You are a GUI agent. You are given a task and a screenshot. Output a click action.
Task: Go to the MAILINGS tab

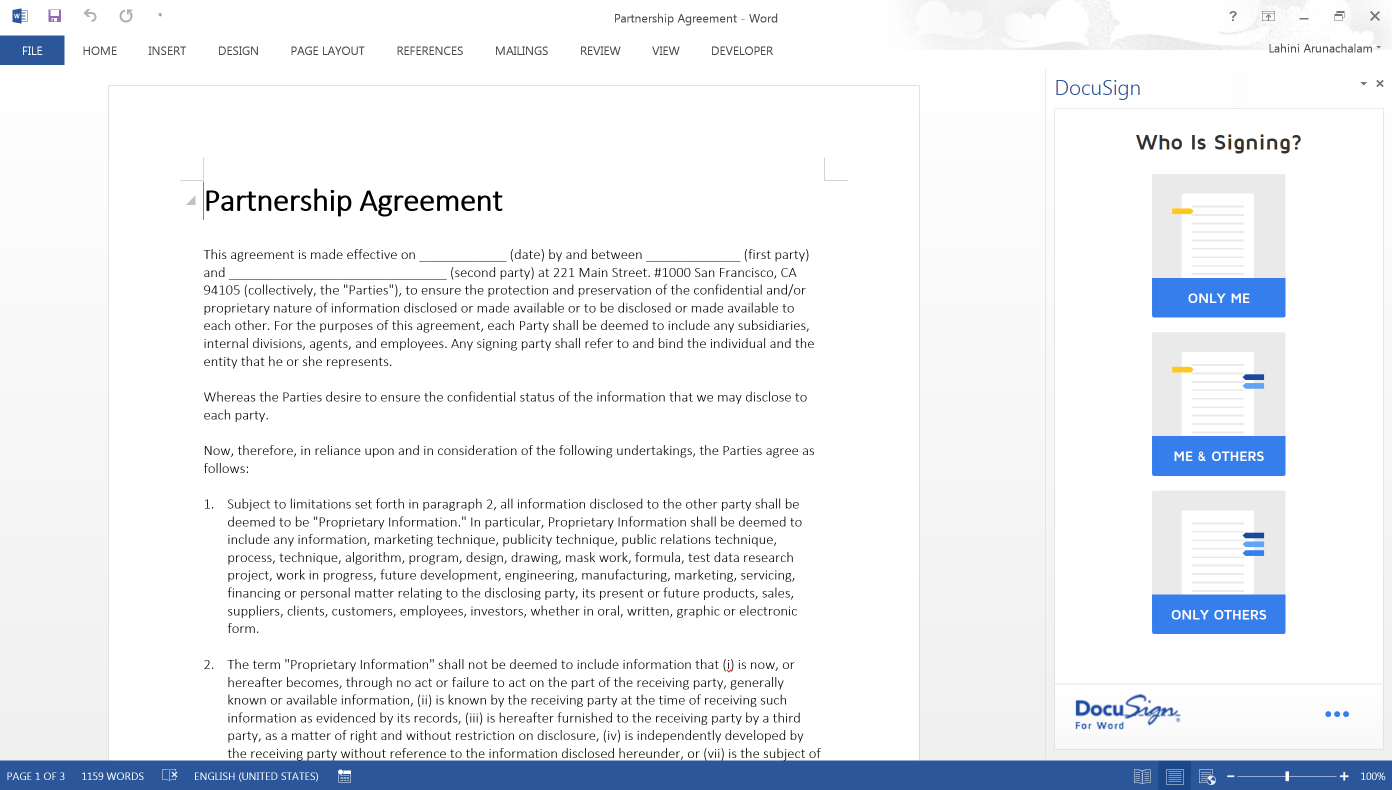[522, 51]
